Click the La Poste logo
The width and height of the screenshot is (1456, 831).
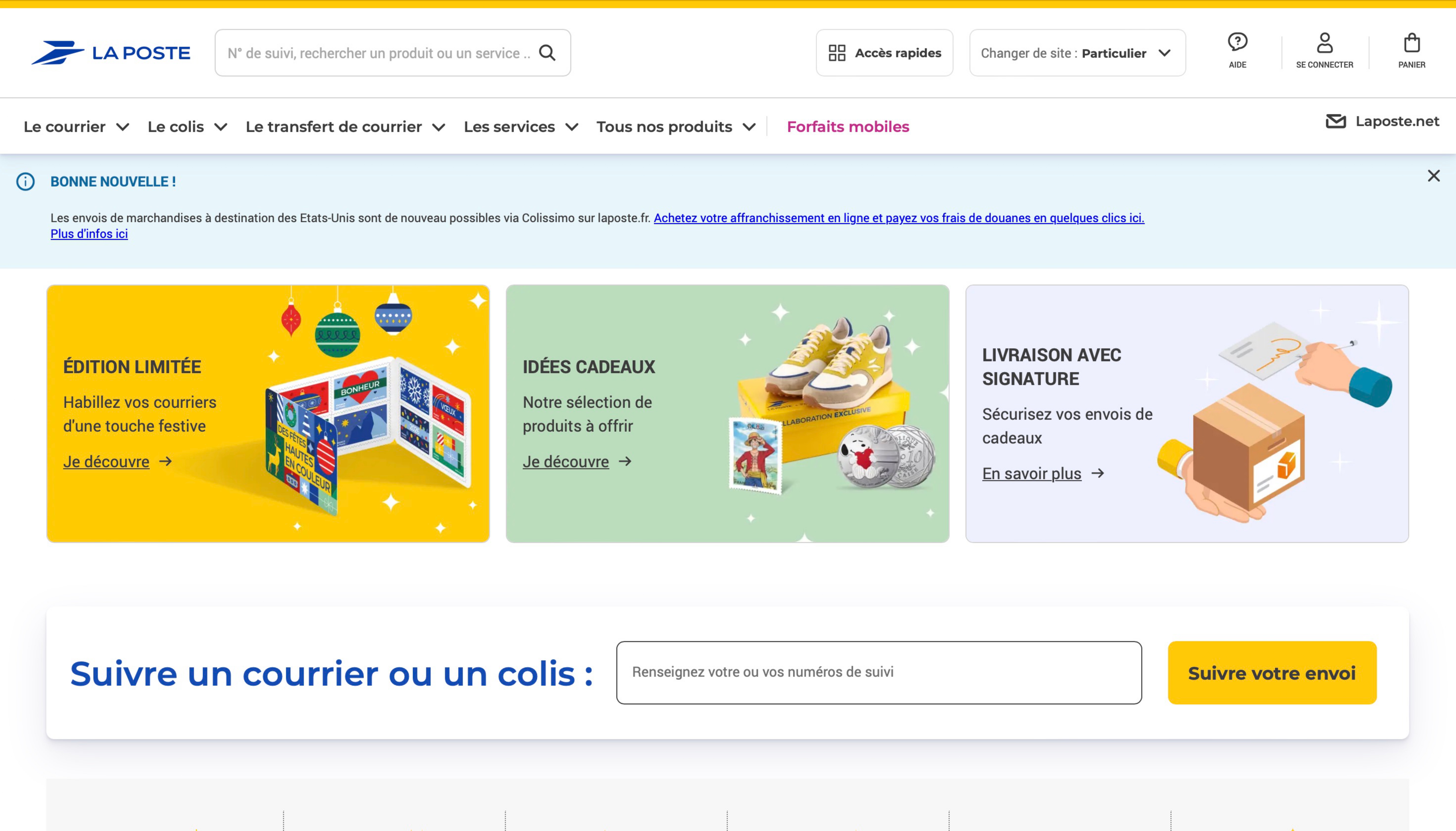[111, 53]
